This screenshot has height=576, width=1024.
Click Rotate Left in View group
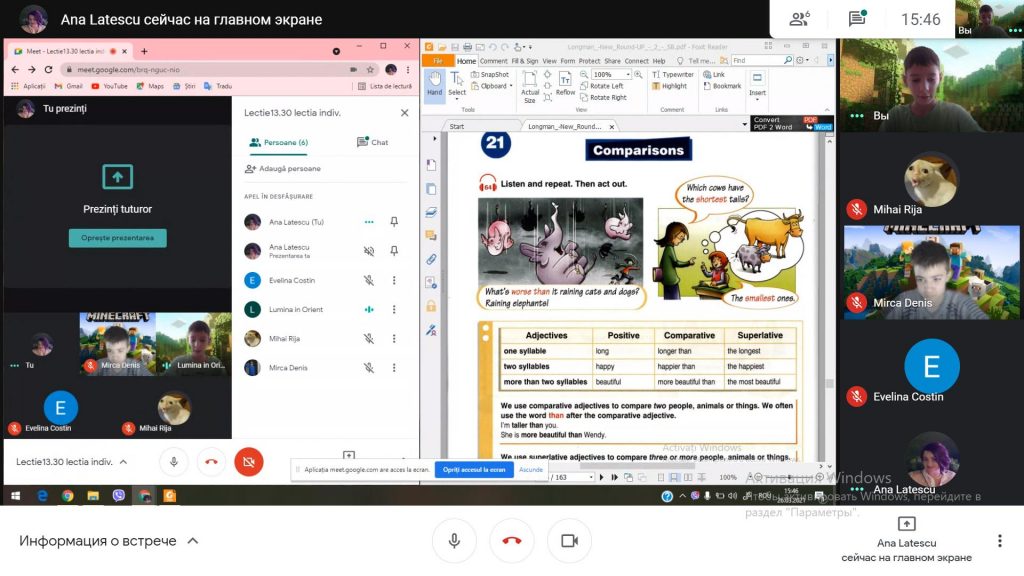coord(602,86)
